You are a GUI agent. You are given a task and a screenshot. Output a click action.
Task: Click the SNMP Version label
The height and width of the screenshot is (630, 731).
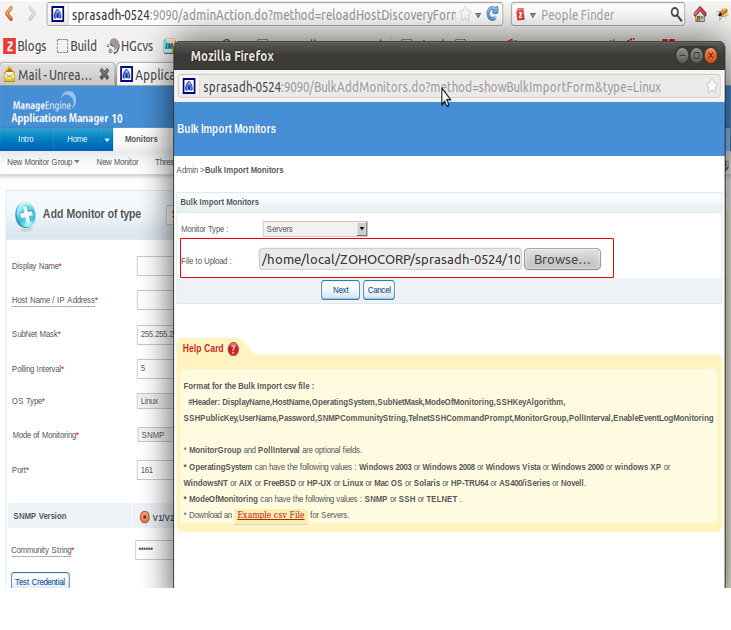pyautogui.click(x=40, y=516)
